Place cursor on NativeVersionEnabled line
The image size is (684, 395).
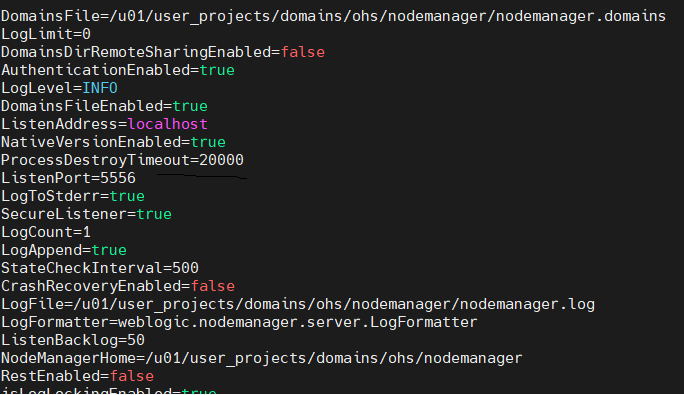point(113,142)
